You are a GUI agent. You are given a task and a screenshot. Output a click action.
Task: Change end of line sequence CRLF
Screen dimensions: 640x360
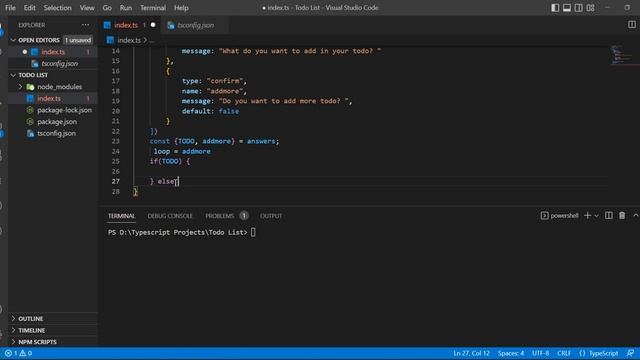pyautogui.click(x=564, y=353)
